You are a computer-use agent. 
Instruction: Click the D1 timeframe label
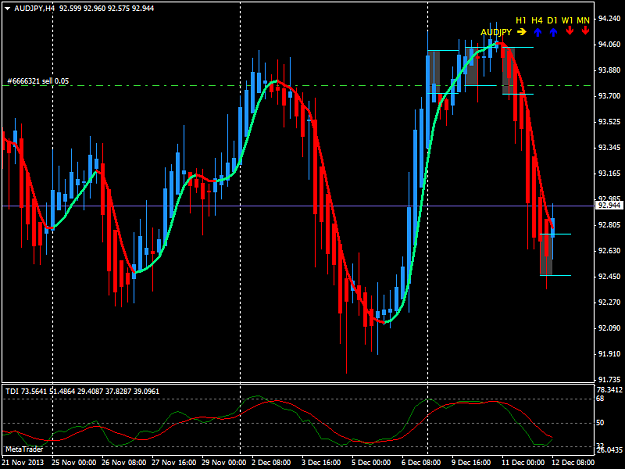pyautogui.click(x=552, y=20)
